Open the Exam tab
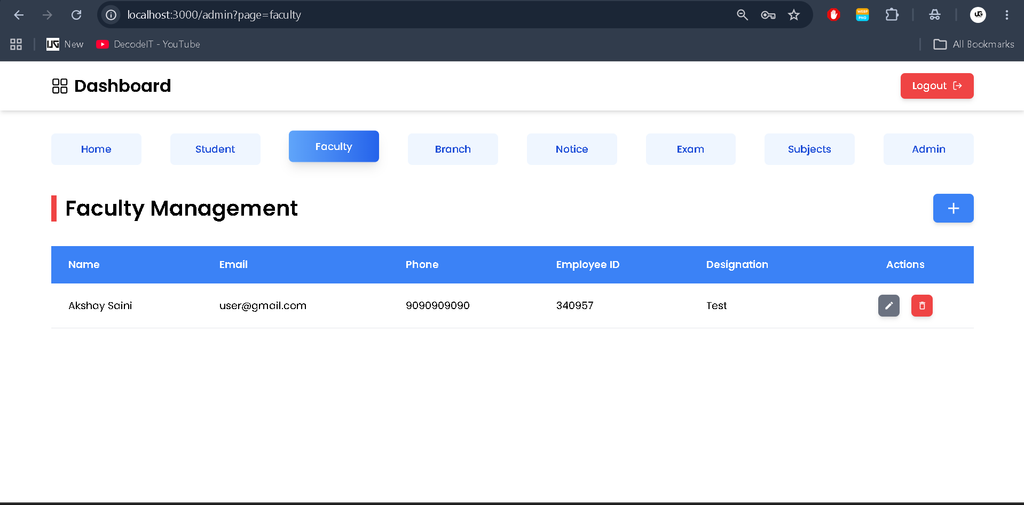The height and width of the screenshot is (505, 1024). point(690,149)
